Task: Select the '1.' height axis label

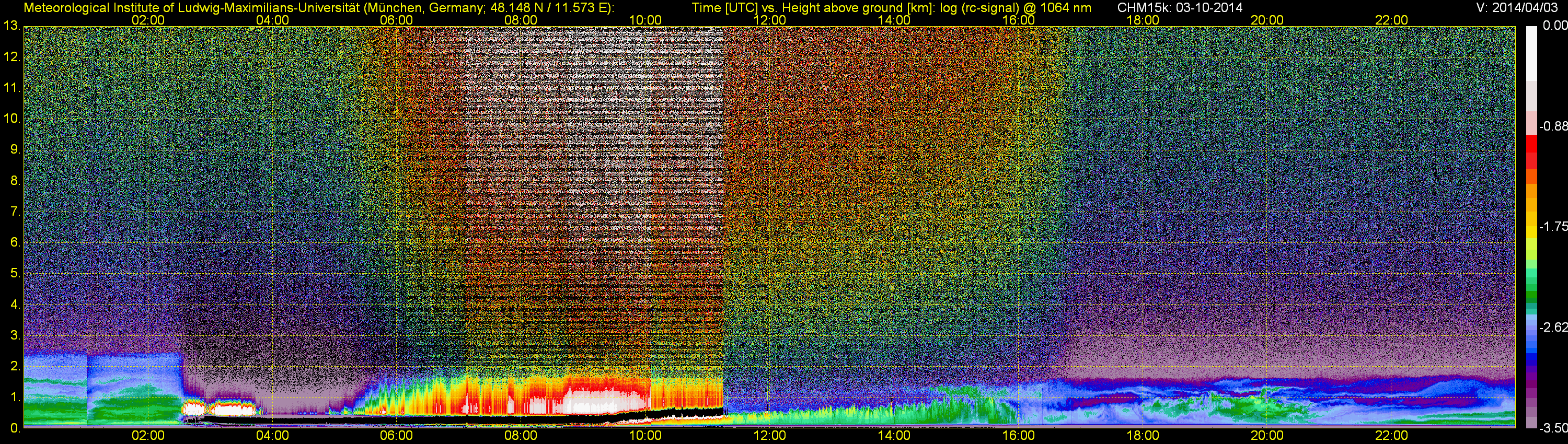Action: coord(15,396)
